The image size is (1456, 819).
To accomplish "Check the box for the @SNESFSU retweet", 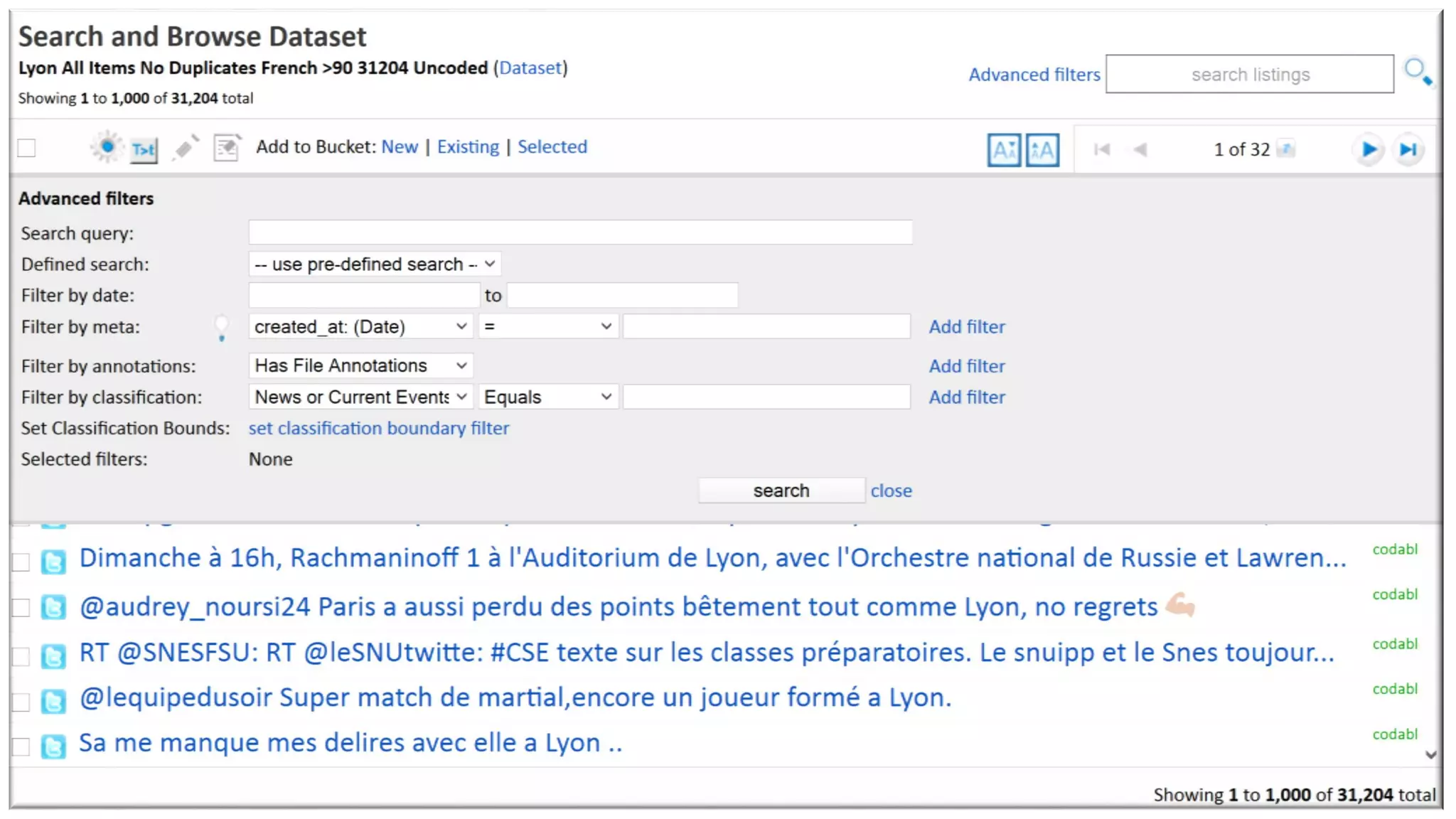I will [21, 656].
